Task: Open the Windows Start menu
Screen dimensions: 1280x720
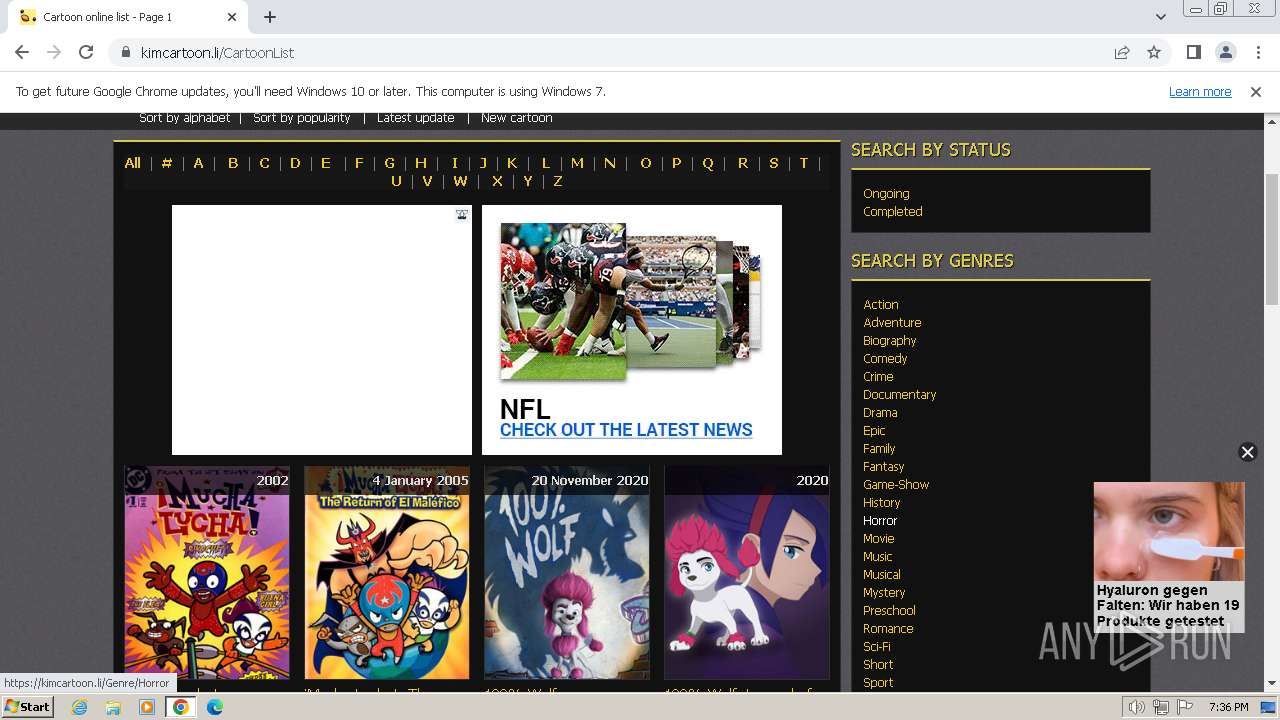Action: click(x=27, y=706)
